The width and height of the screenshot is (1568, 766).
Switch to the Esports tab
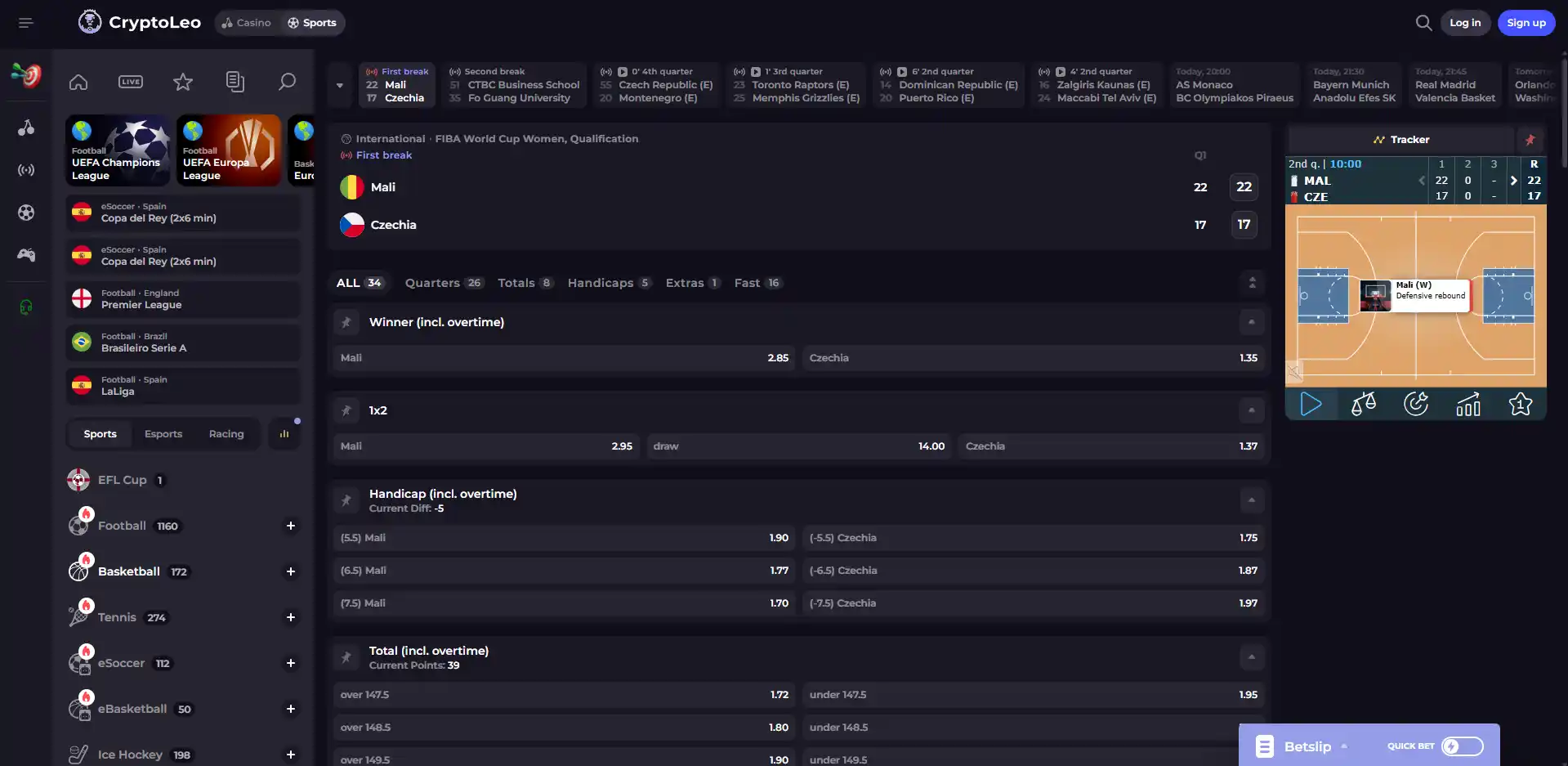point(163,434)
